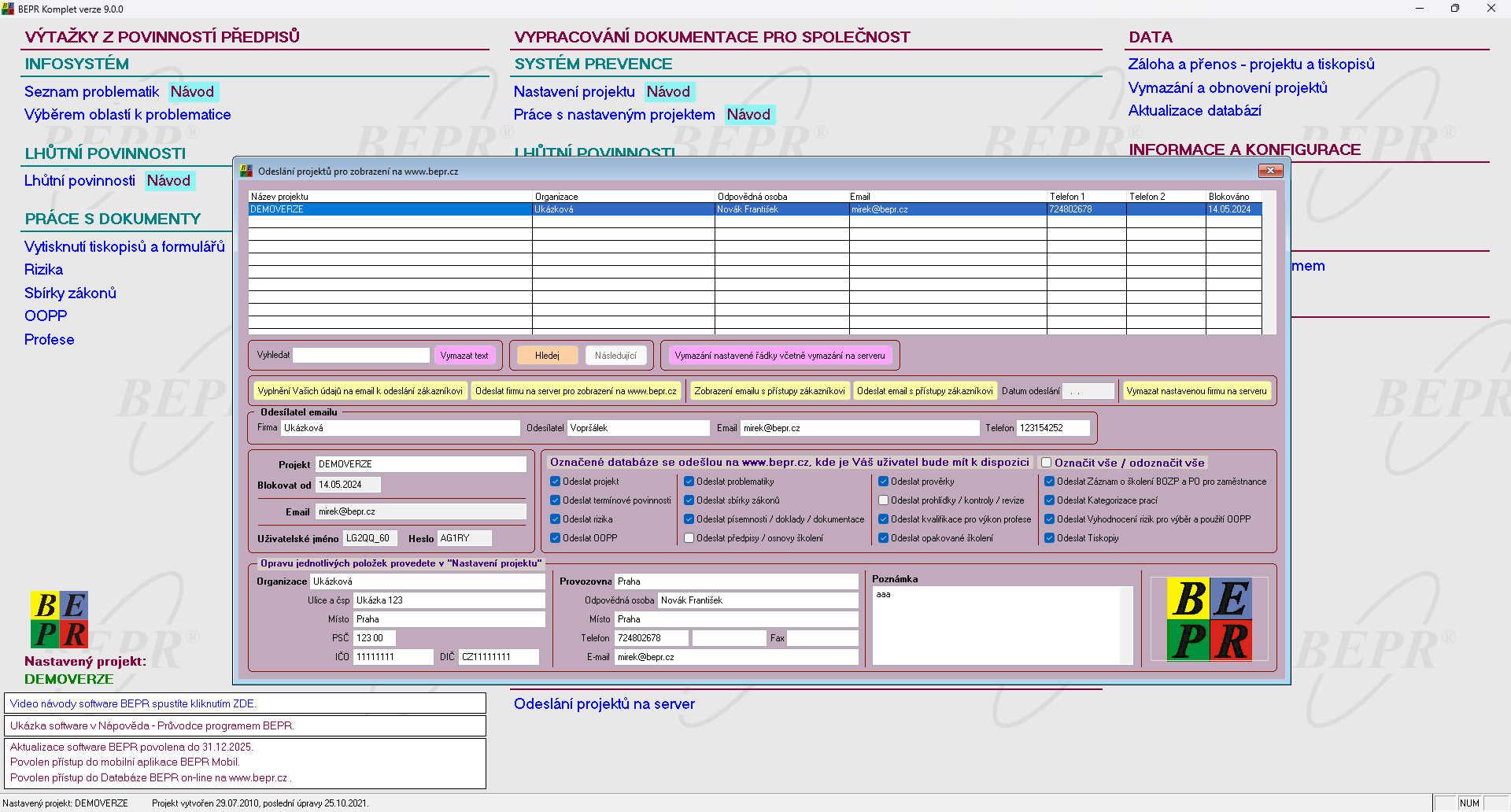Toggle Odeslat opakované školení checkbox
1511x812 pixels.
[883, 538]
